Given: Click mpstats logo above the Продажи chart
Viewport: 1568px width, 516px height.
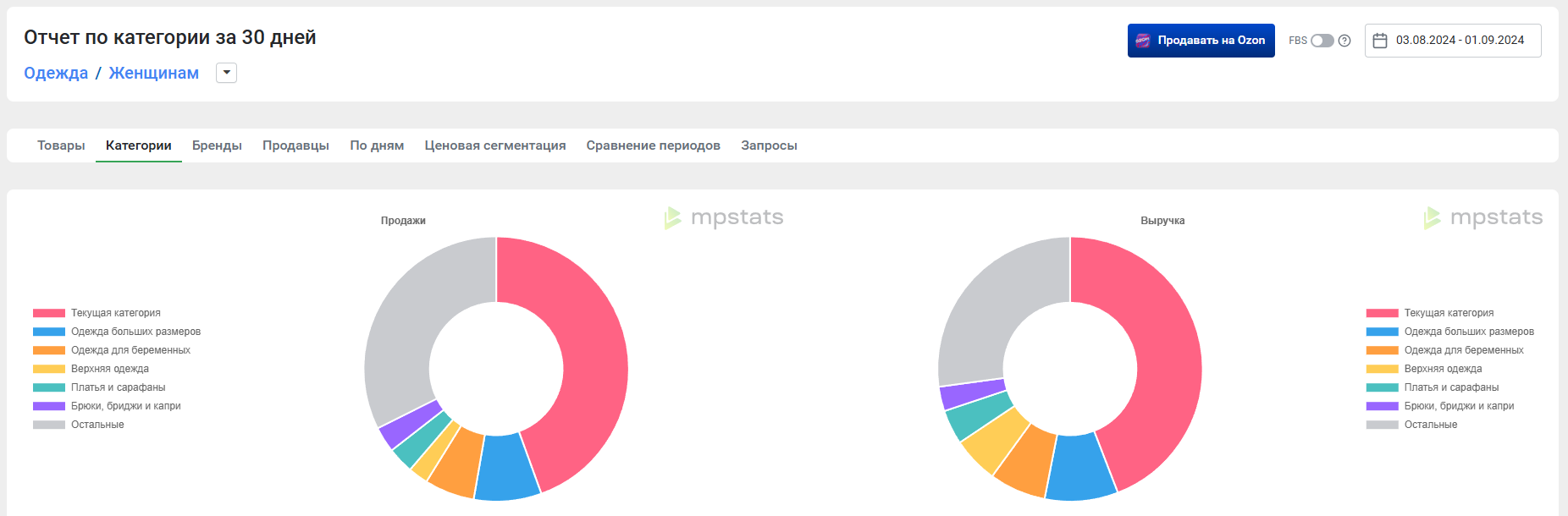Looking at the screenshot, I should click(x=725, y=218).
